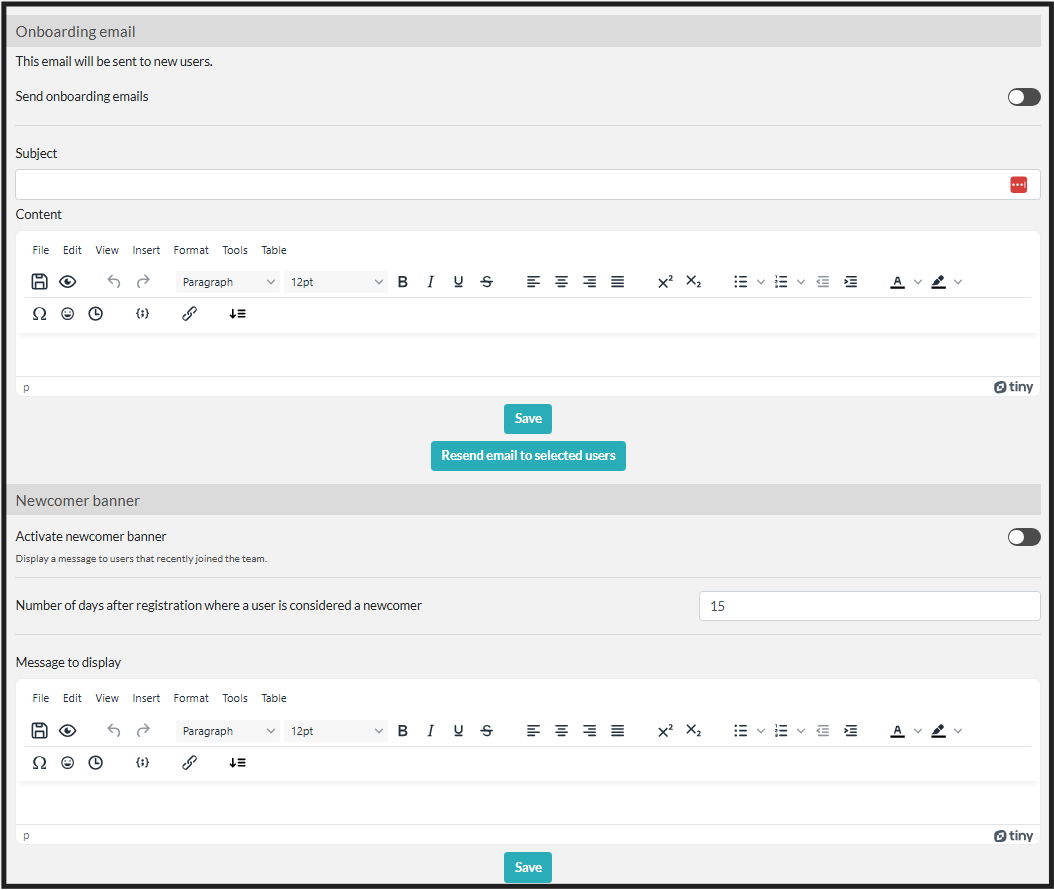Click the onboarding email Subject field

click(x=510, y=184)
